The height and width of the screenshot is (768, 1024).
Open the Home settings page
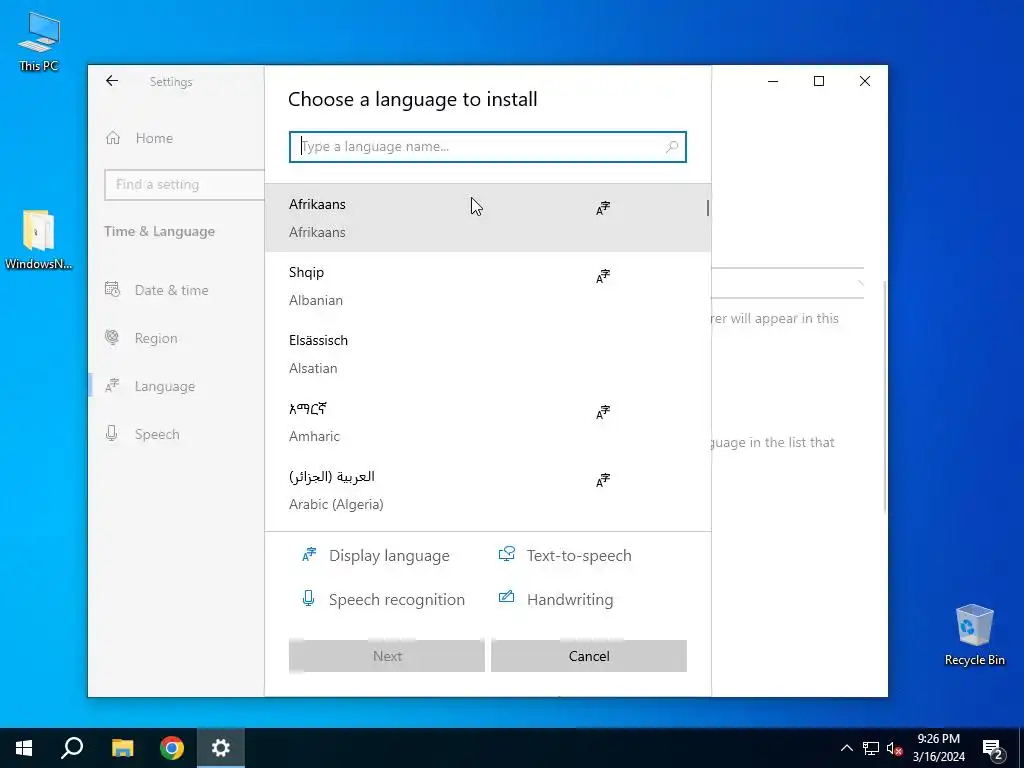[x=154, y=138]
